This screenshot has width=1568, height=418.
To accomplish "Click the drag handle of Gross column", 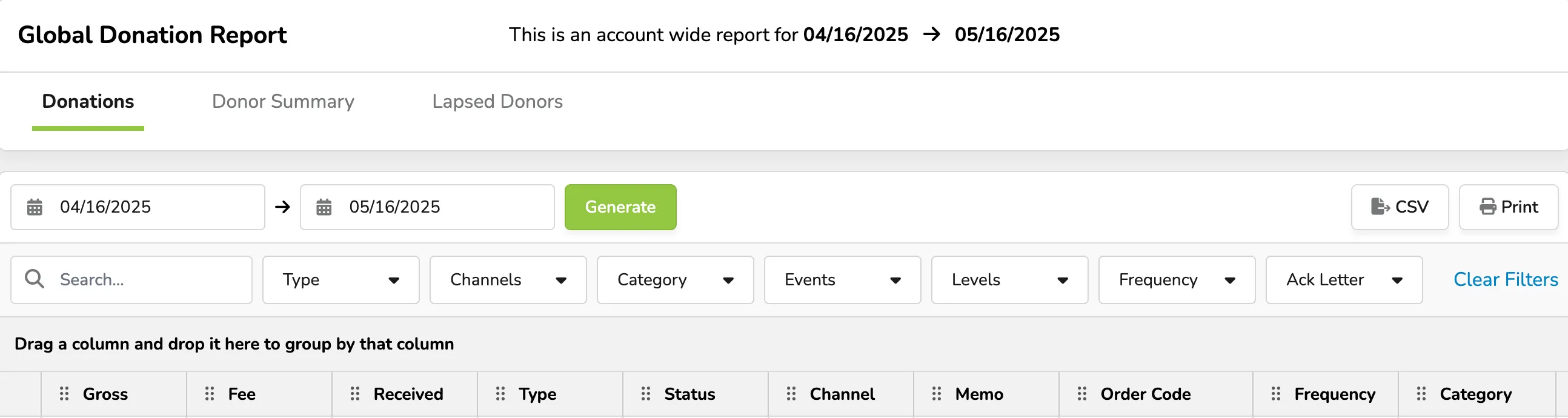I will click(64, 394).
